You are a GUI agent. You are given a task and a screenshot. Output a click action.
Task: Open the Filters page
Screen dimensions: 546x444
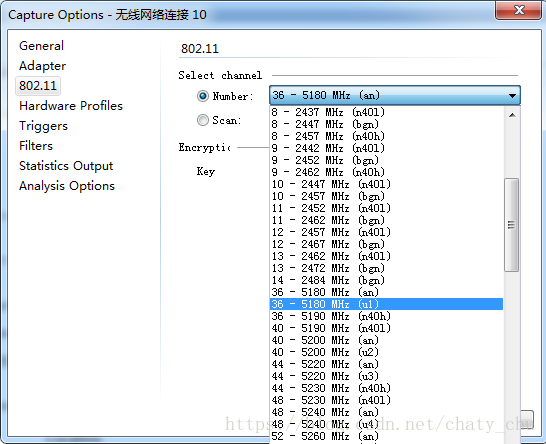tap(36, 146)
